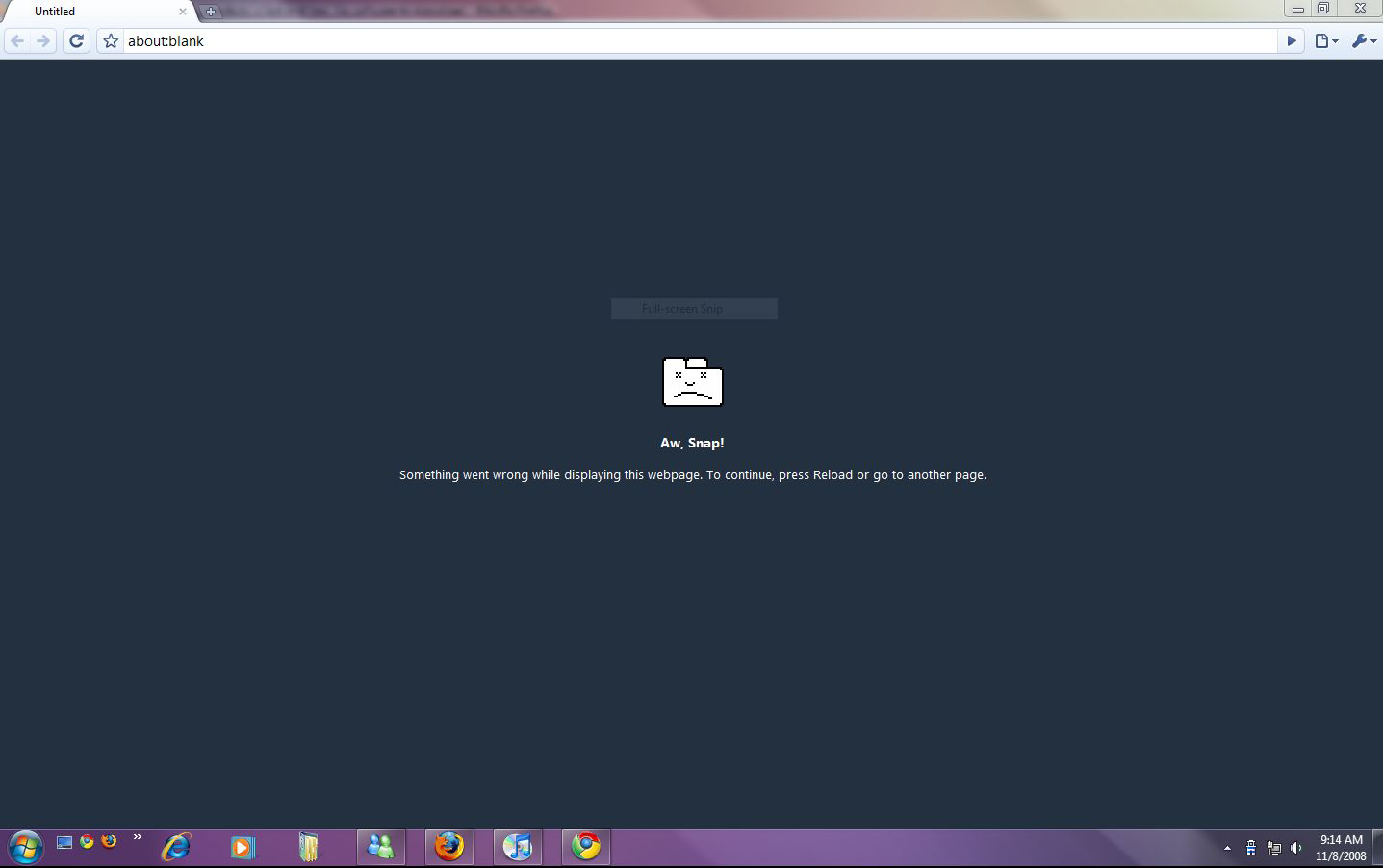Switch to the Firefox taskbar window
Viewport: 1383px width, 868px height.
tap(449, 847)
